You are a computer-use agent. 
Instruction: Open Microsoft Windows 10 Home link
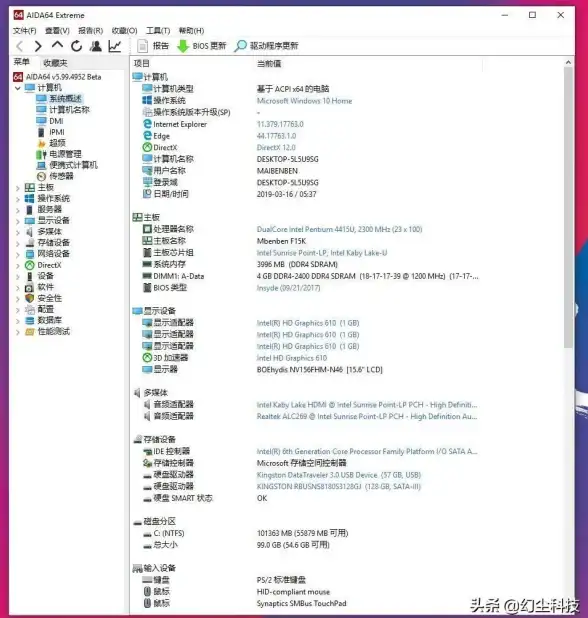tap(304, 101)
